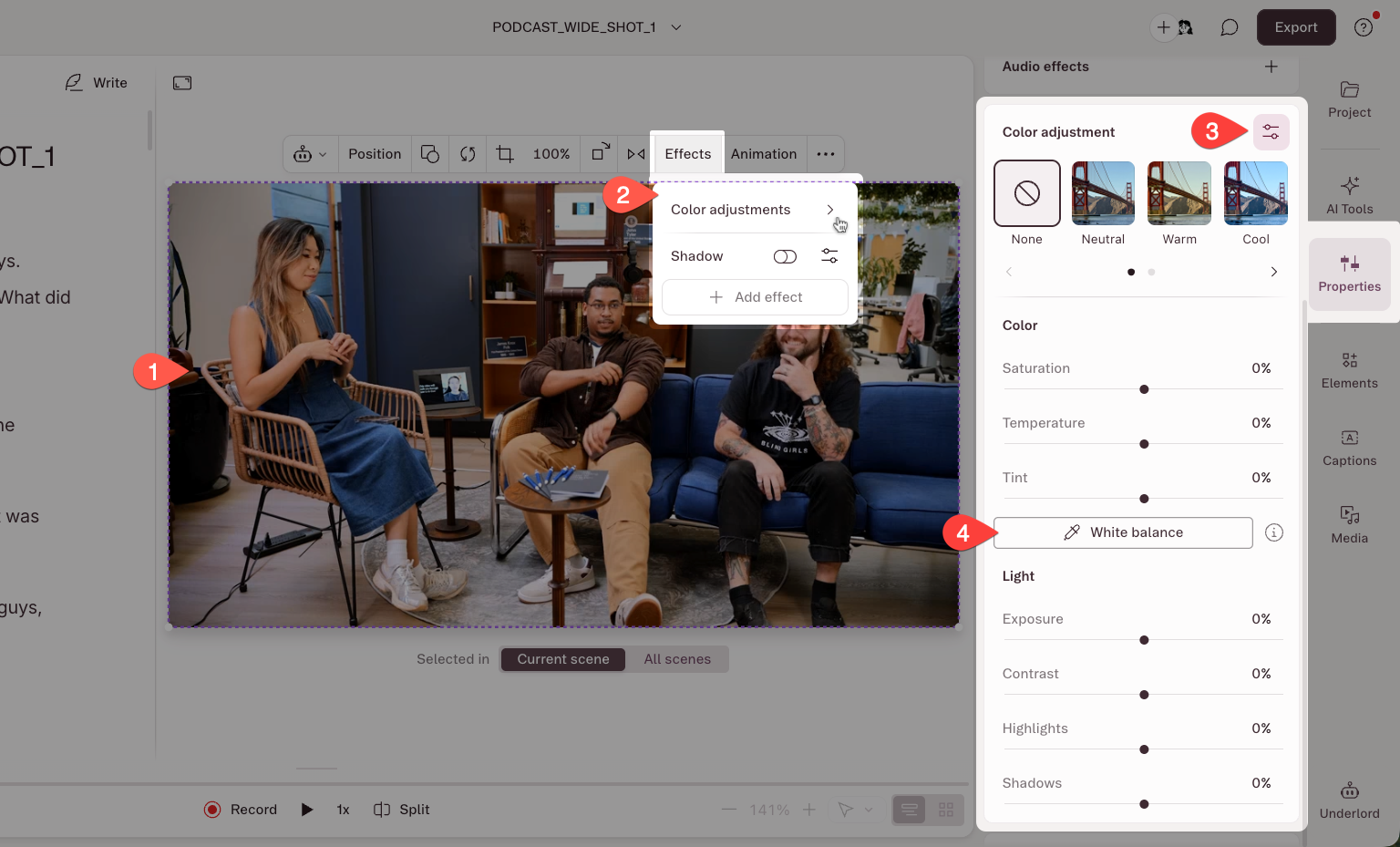Open shadow settings sliders icon
Screen dimensions: 1400x847
coord(829,256)
